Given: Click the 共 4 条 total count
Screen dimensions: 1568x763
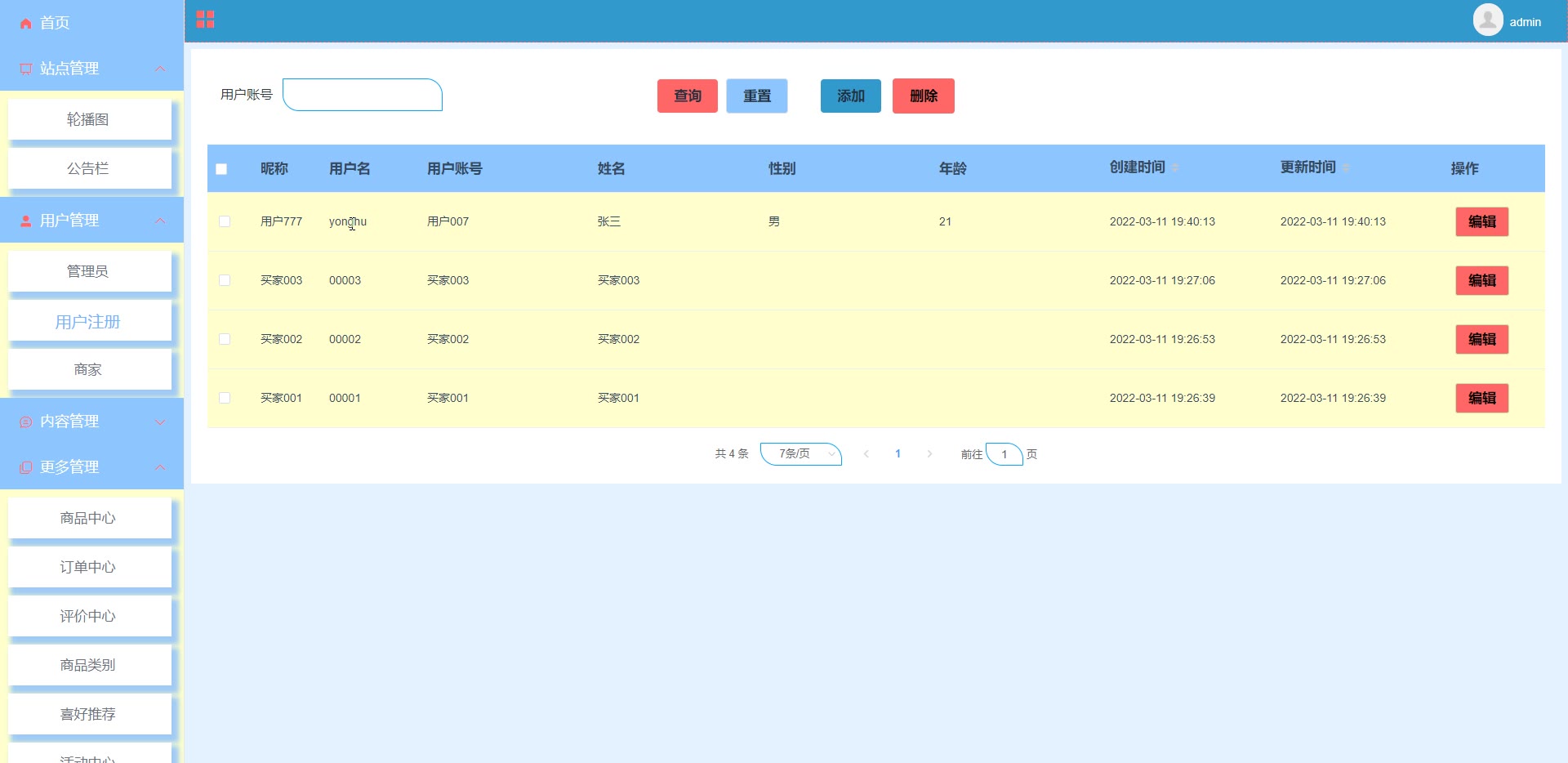Looking at the screenshot, I should click(x=732, y=454).
